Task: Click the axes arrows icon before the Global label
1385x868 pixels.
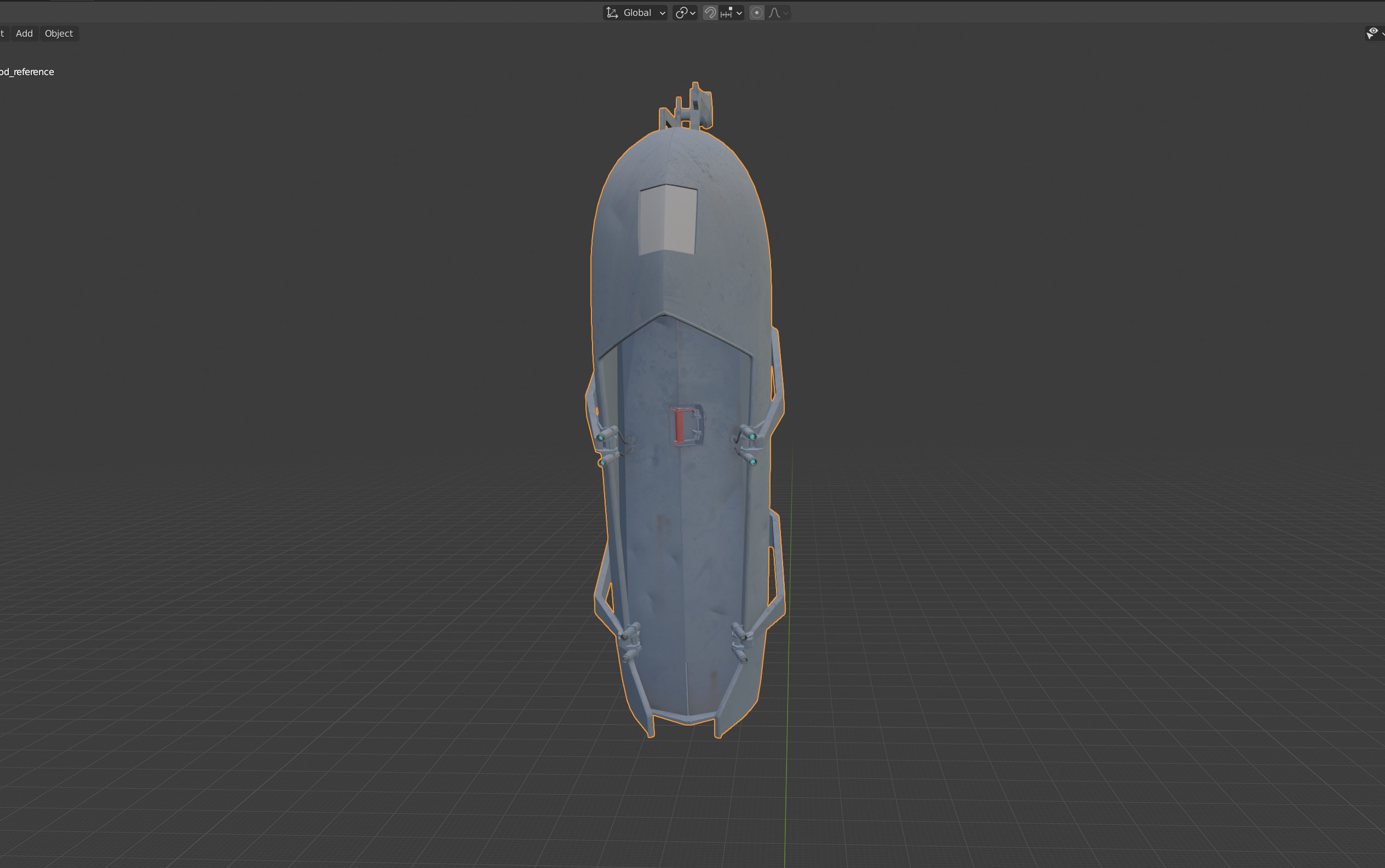Action: tap(612, 13)
